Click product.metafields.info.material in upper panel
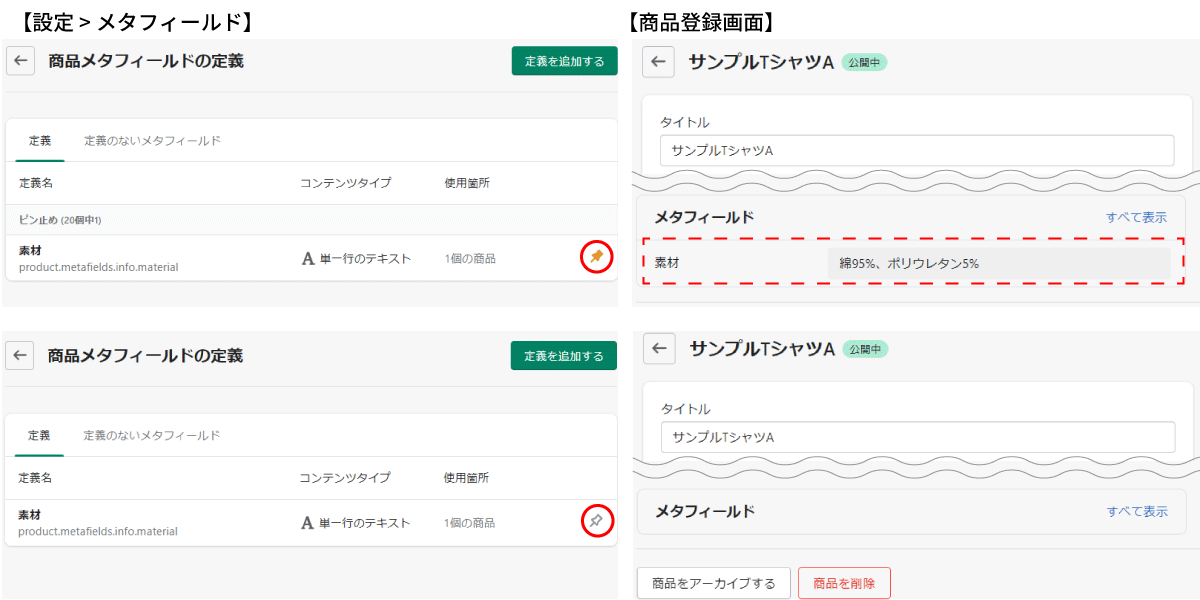 (x=98, y=267)
